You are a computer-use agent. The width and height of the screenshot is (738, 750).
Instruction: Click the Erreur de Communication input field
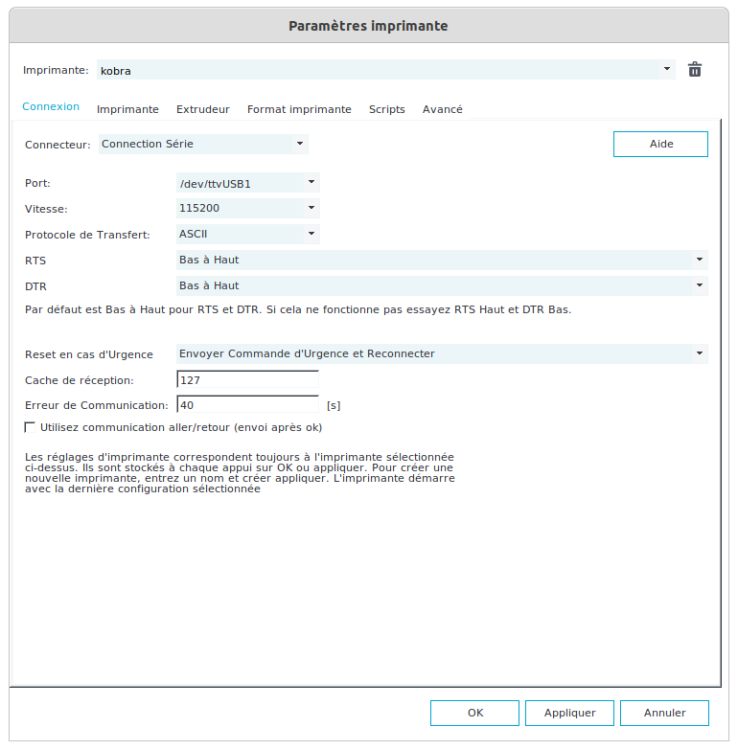click(x=248, y=405)
